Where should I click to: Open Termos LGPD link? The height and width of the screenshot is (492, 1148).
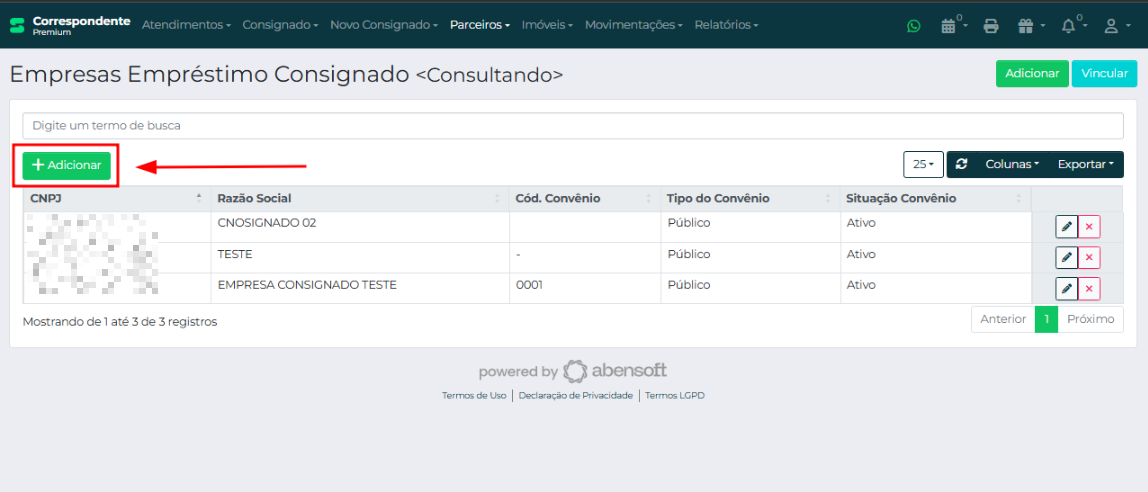[674, 395]
